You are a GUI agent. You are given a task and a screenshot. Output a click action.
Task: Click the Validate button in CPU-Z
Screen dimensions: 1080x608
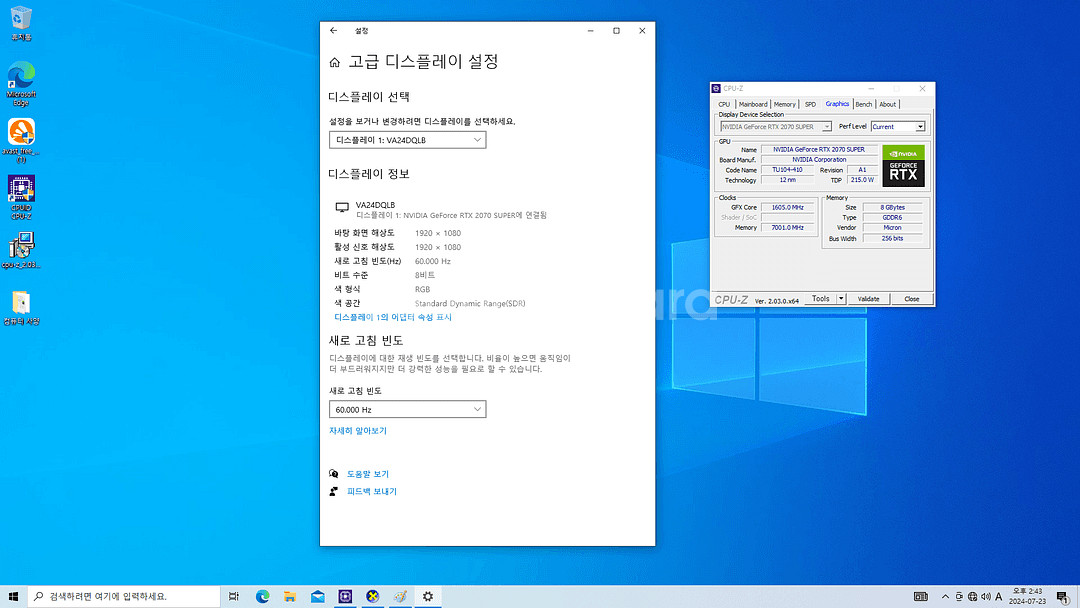868,299
